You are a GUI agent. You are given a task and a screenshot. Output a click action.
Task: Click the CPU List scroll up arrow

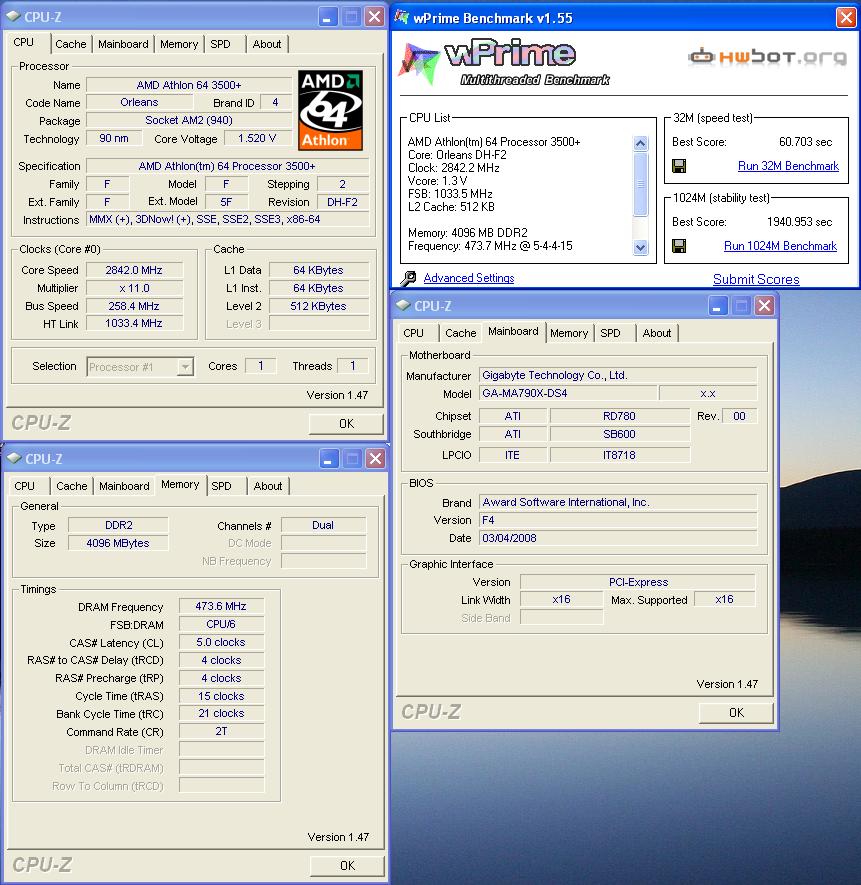(640, 143)
